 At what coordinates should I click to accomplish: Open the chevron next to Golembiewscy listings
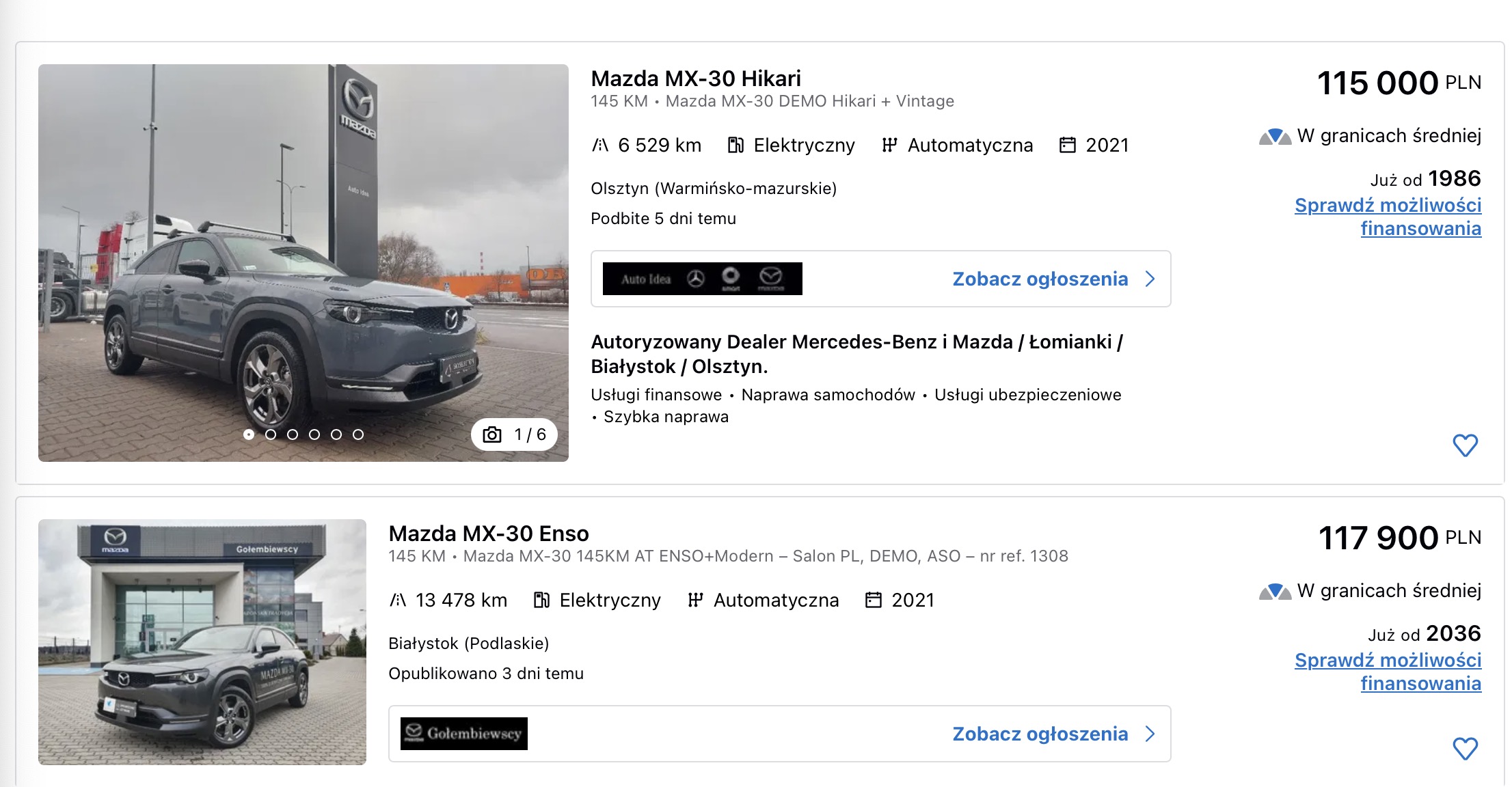(1150, 734)
